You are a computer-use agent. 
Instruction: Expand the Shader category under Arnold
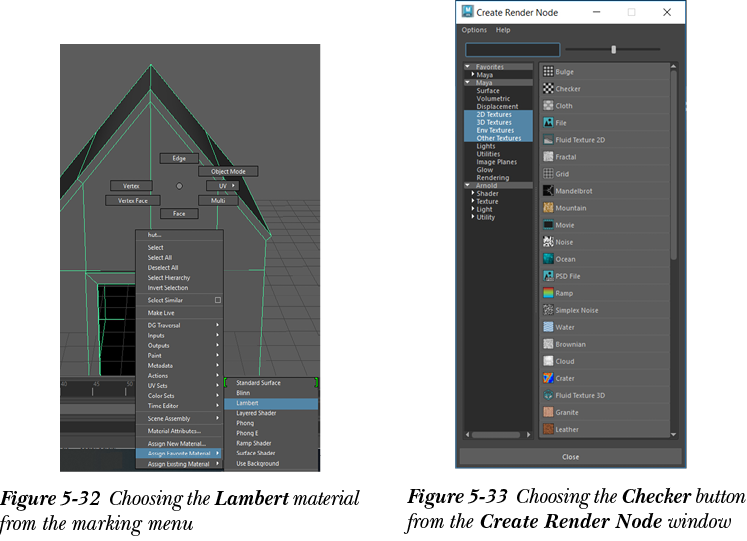[x=473, y=193]
